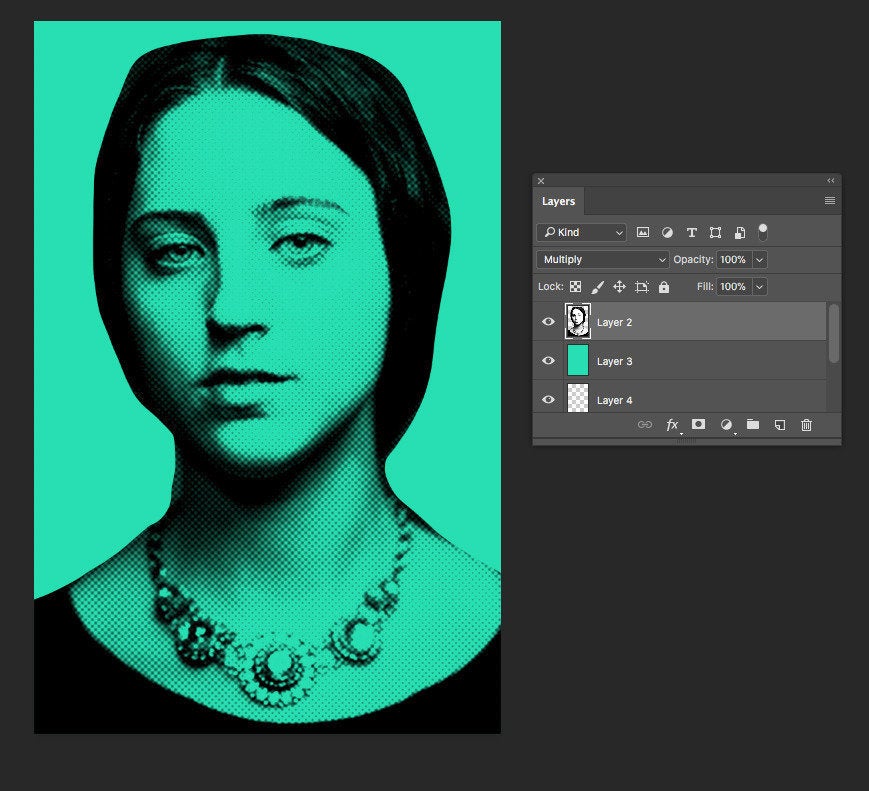
Task: Toggle layer filtering on/off switch
Action: 763,232
